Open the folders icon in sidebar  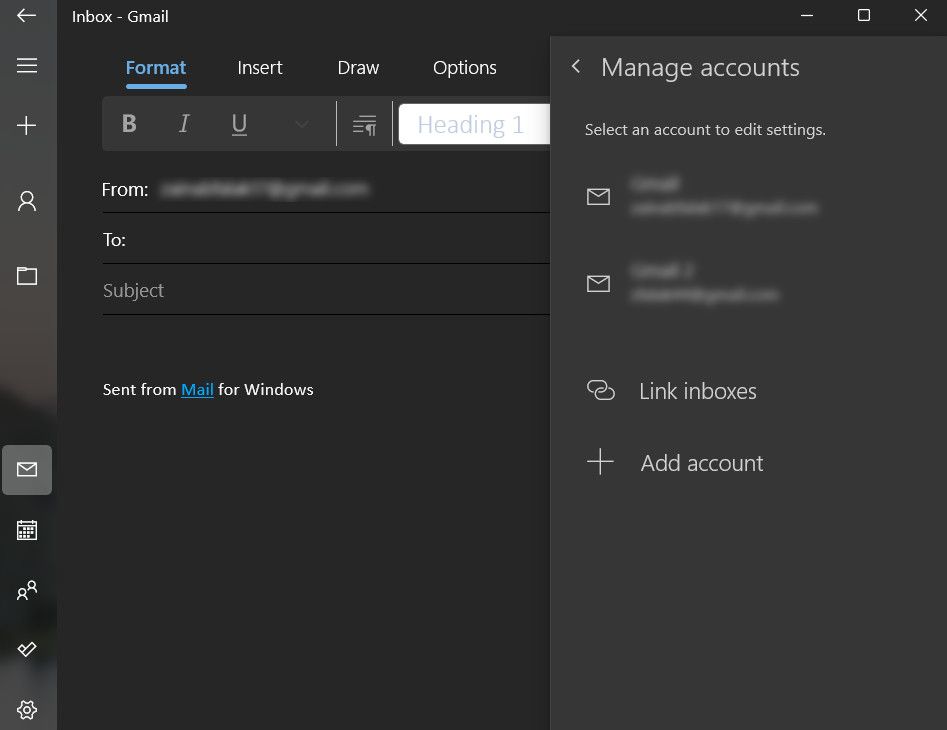pos(27,276)
